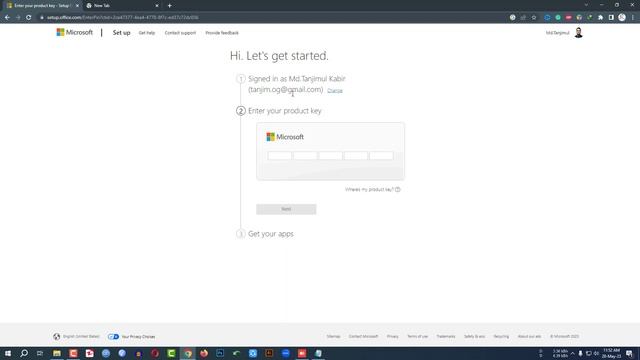
Task: Click the fifth product key box
Action: pos(381,156)
